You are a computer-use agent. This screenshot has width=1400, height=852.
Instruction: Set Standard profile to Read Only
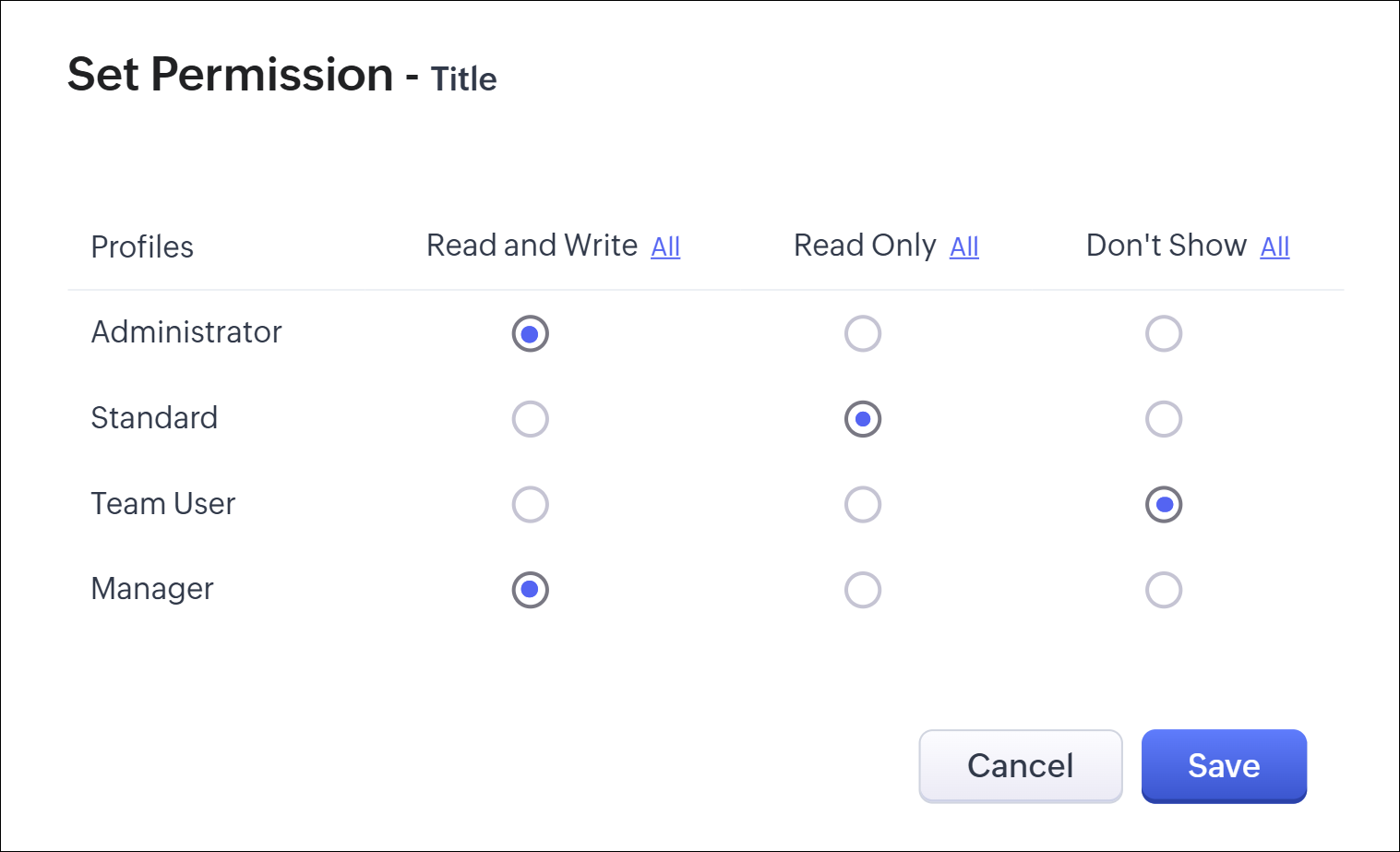pyautogui.click(x=862, y=419)
